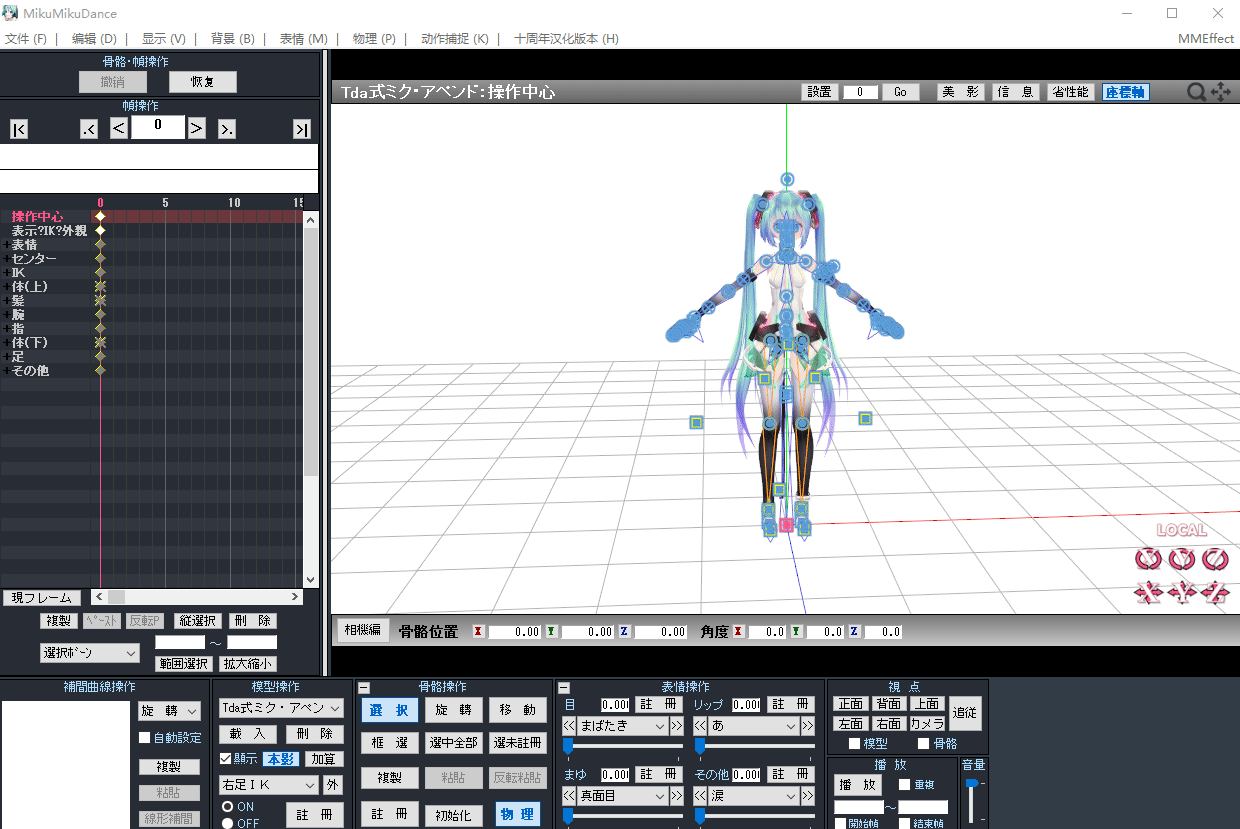Click the 物理 physics button in bone operations
The image size is (1240, 829).
click(517, 814)
